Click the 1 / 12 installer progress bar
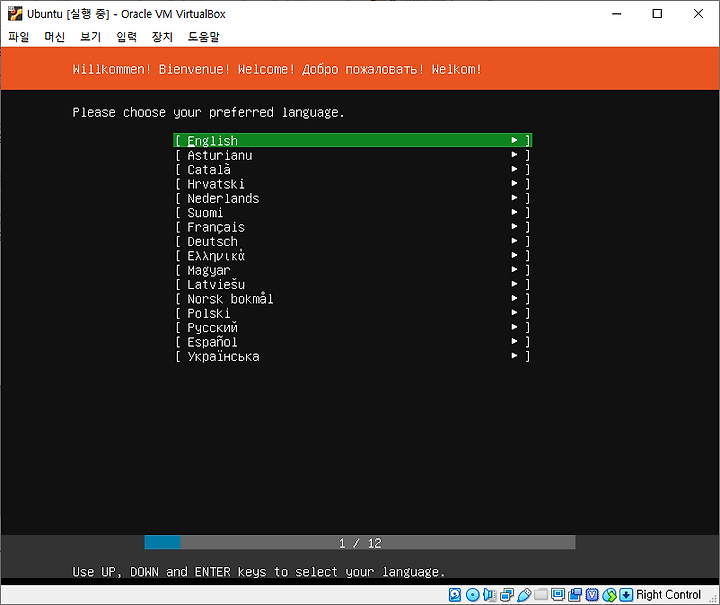Image resolution: width=720 pixels, height=605 pixels. click(360, 543)
